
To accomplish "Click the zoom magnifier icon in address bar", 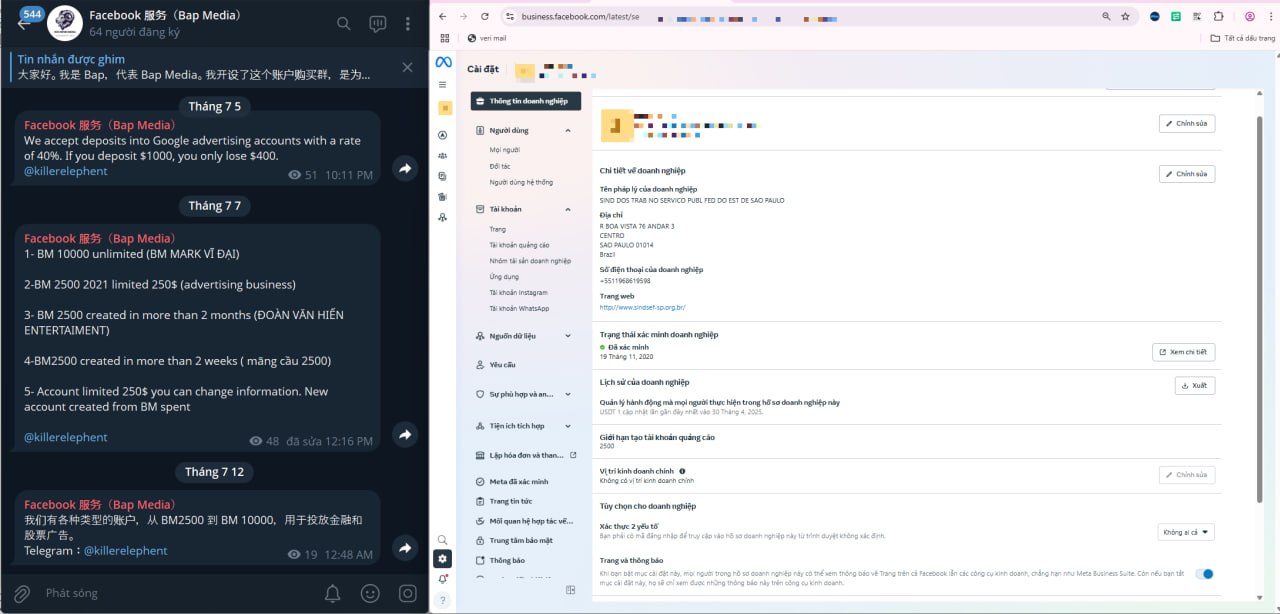I will coord(1106,17).
